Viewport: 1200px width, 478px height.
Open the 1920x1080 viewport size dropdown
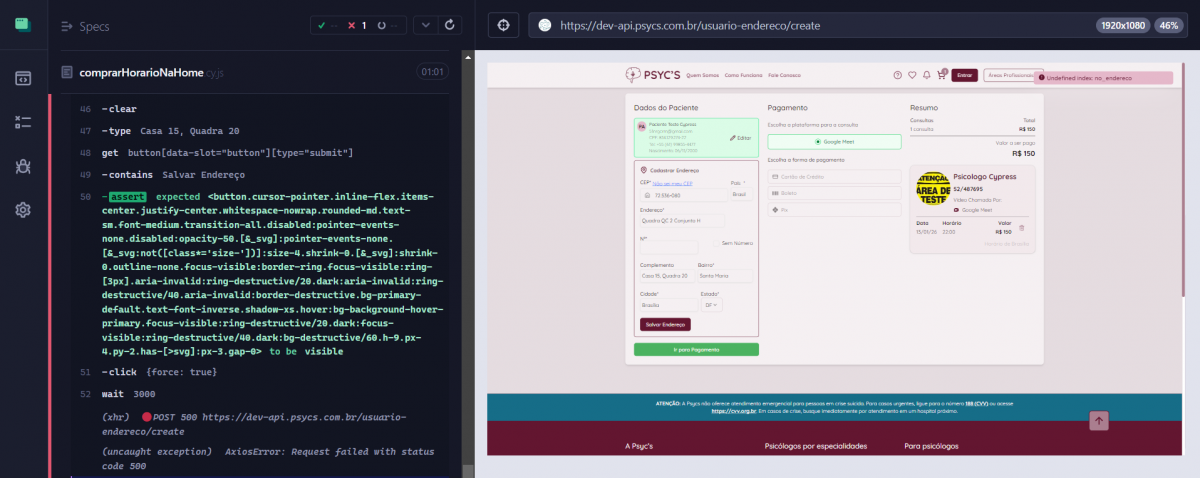pyautogui.click(x=1122, y=25)
